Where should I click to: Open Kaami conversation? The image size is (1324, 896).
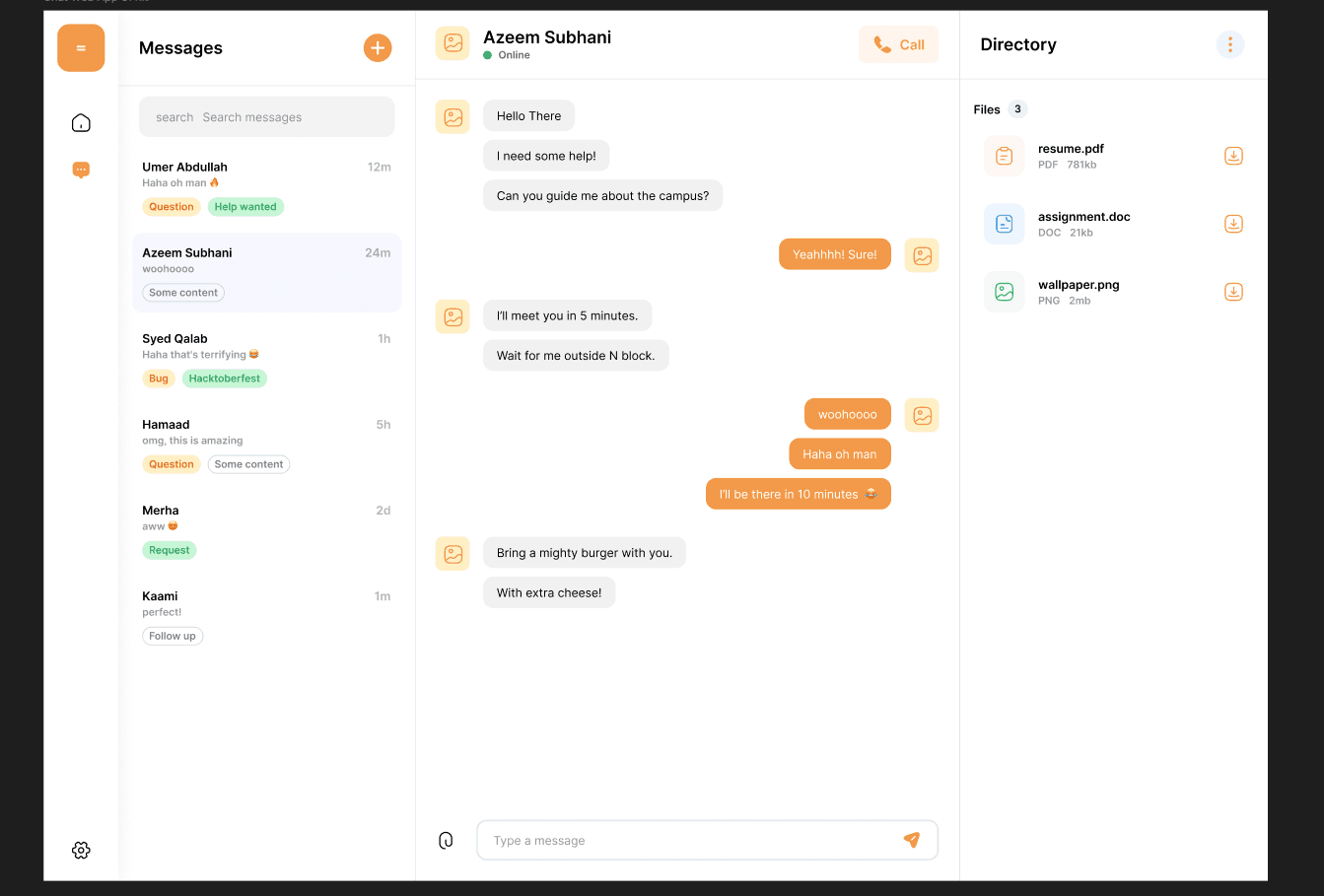[x=266, y=615]
